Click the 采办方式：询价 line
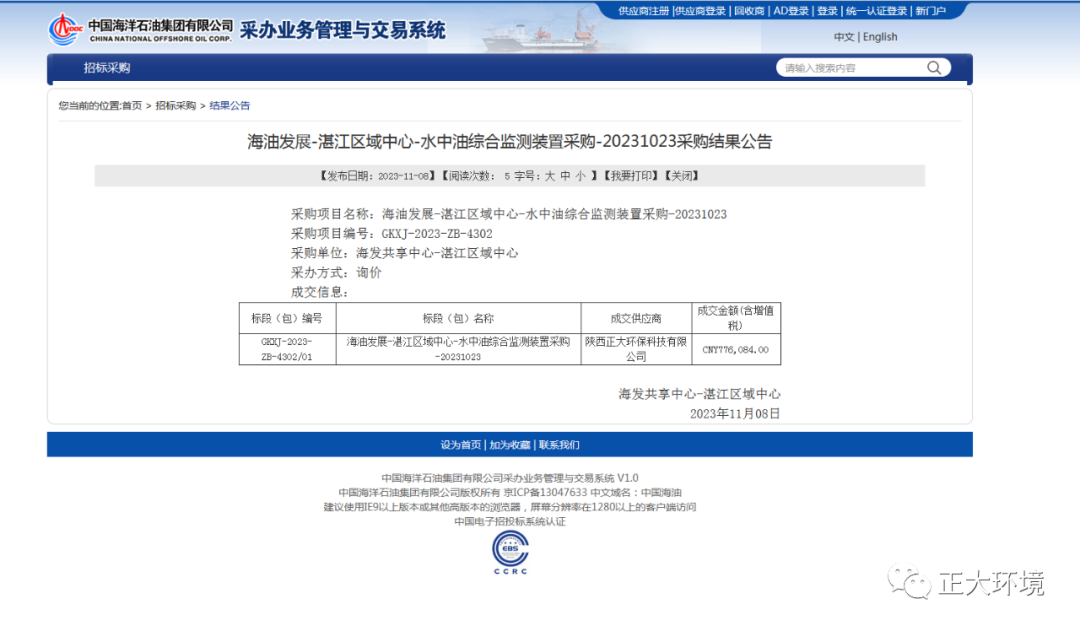Image resolution: width=1080 pixels, height=631 pixels. tap(336, 273)
